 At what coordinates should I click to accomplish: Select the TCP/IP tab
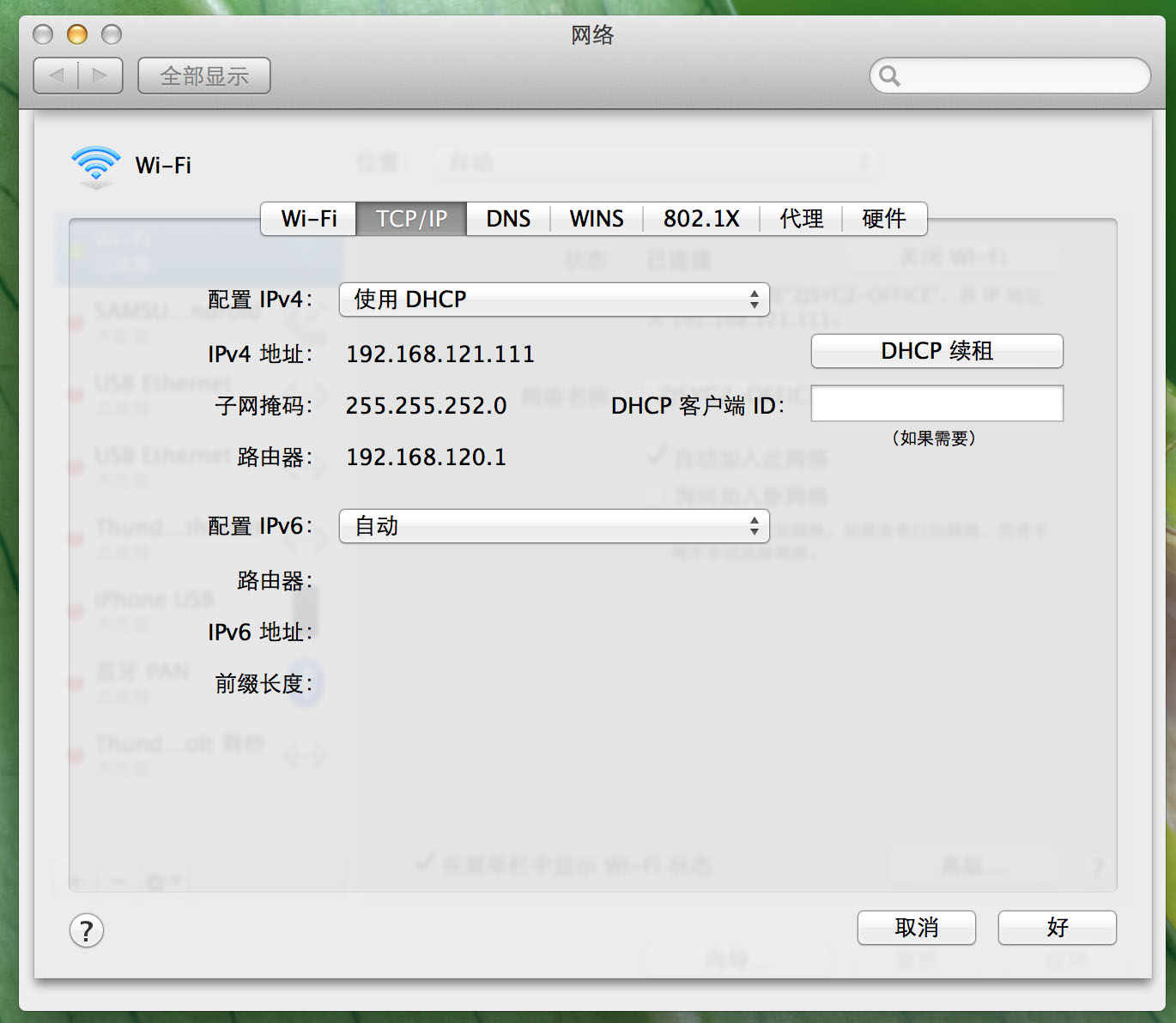[411, 219]
